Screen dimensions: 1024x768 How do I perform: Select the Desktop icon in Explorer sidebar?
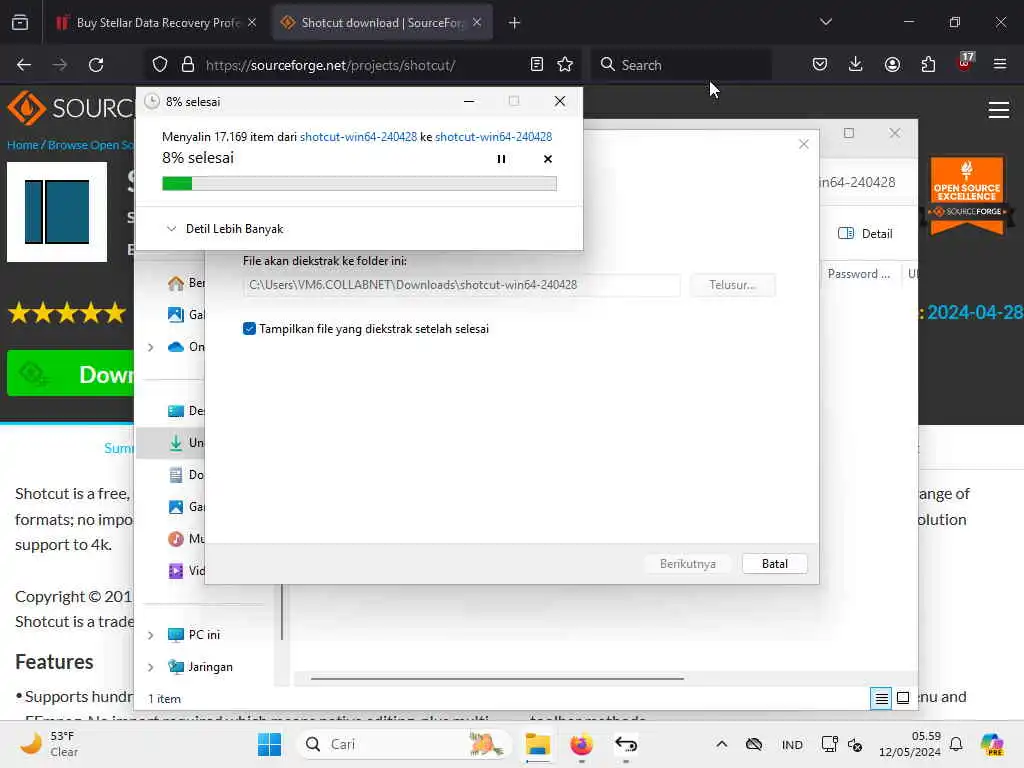click(176, 411)
